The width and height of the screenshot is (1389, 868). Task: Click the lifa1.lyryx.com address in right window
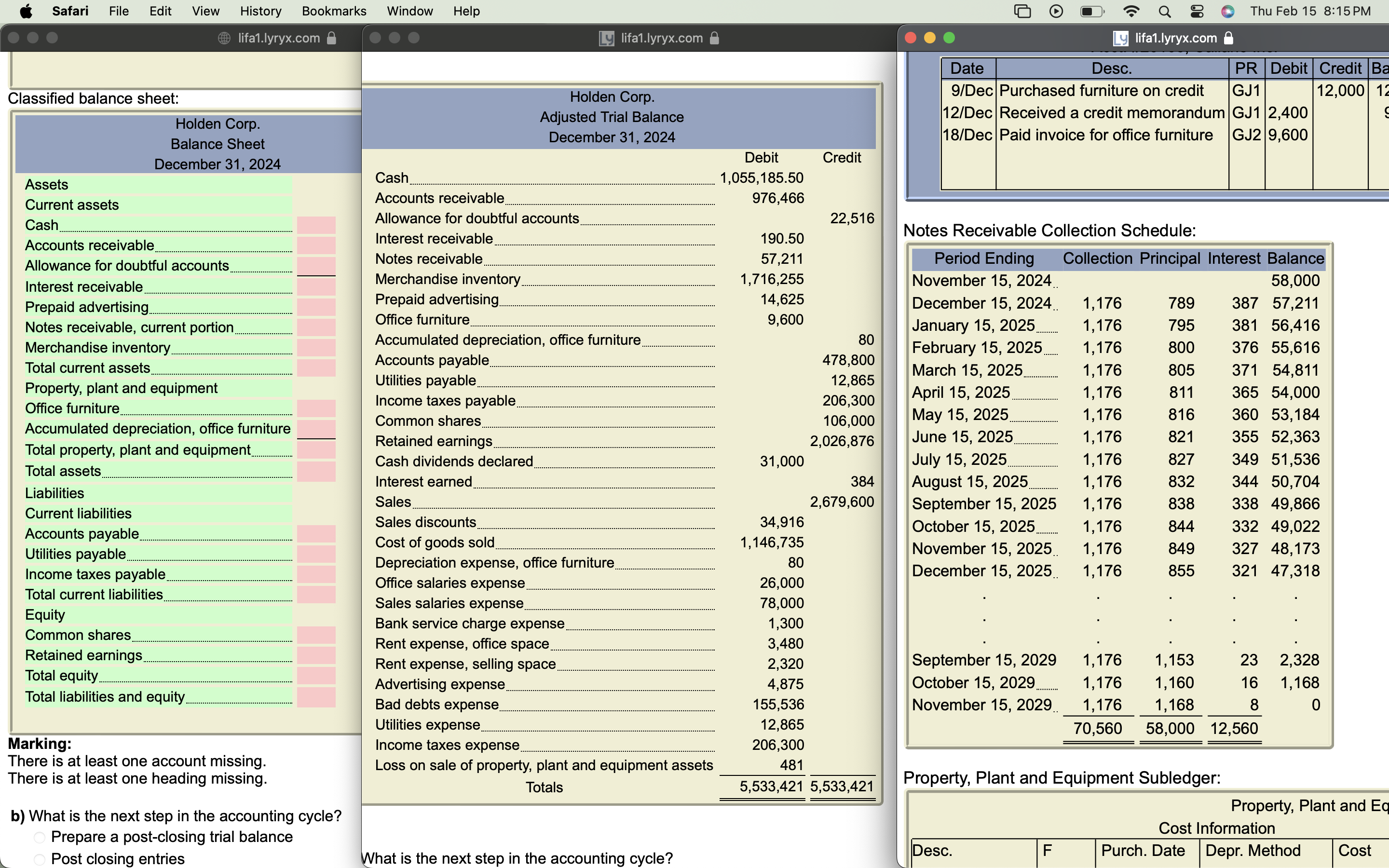(1175, 38)
